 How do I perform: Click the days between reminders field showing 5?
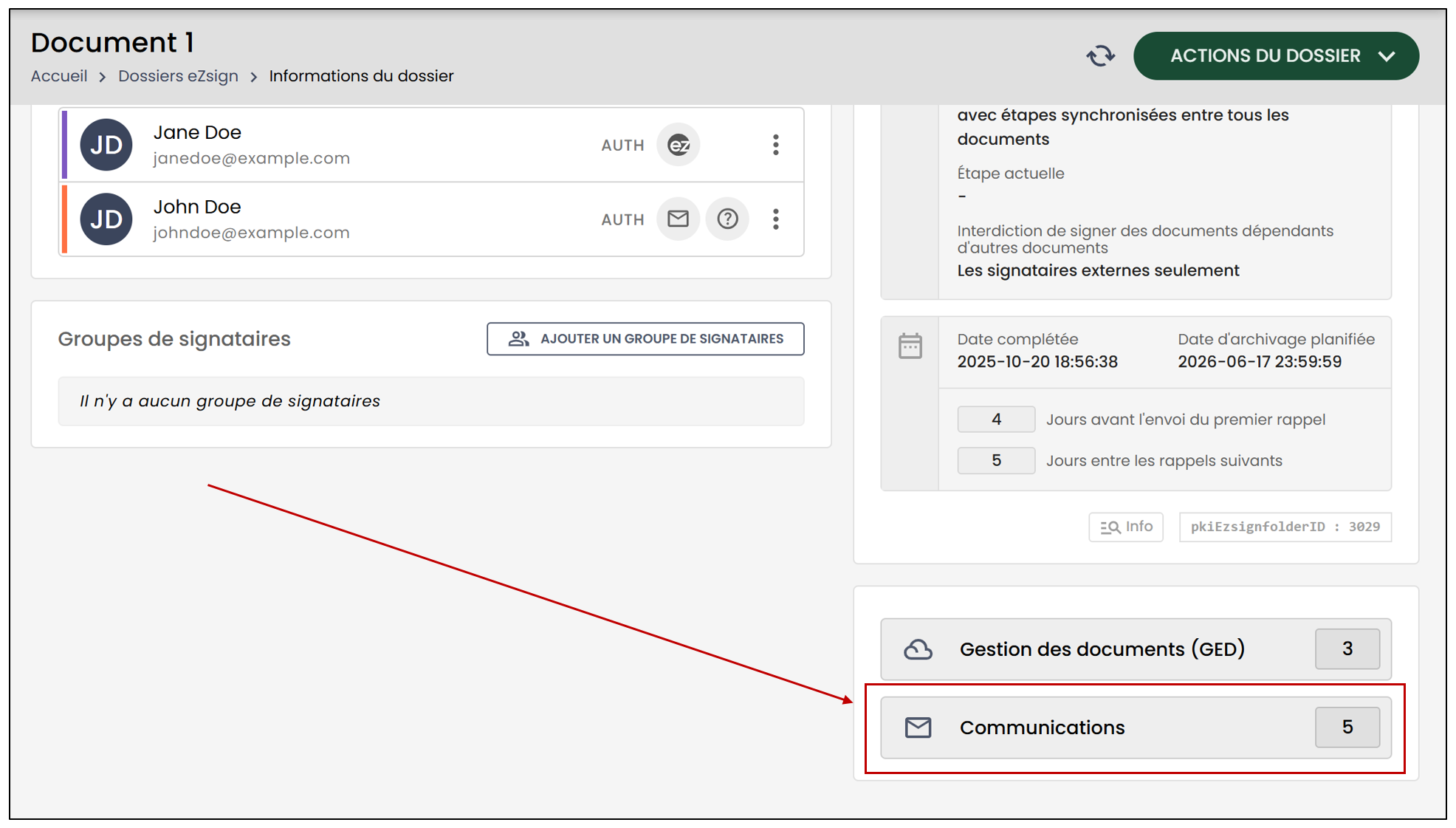(996, 461)
